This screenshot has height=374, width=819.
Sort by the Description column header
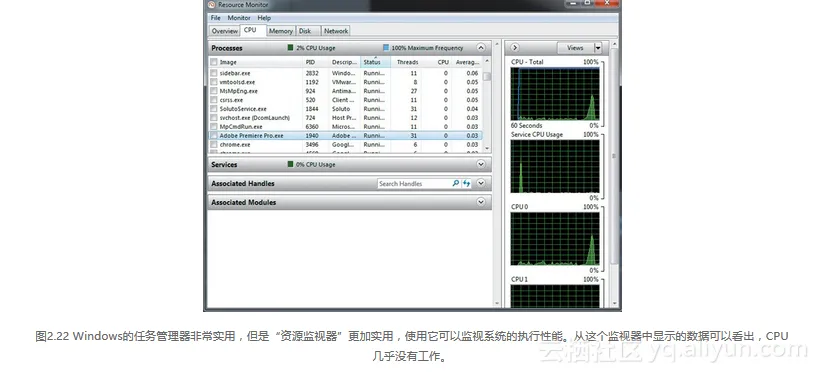tap(345, 62)
